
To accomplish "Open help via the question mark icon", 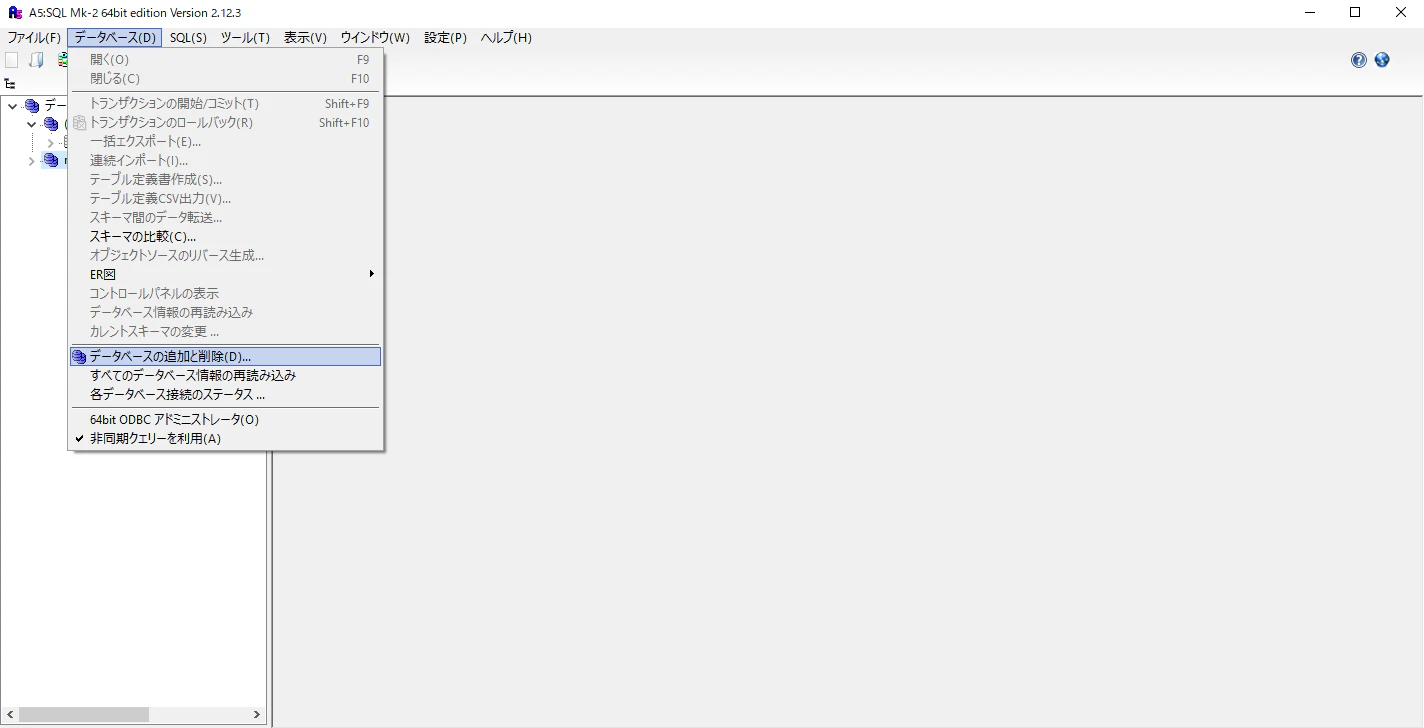I will tap(1358, 60).
